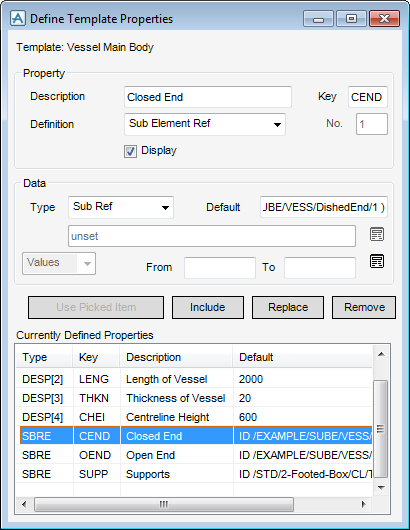Toggle the Display checkbox

click(130, 151)
